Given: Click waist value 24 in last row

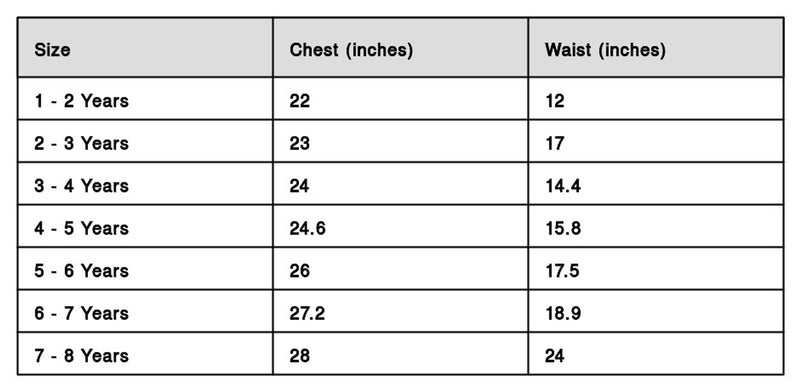Looking at the screenshot, I should [555, 355].
